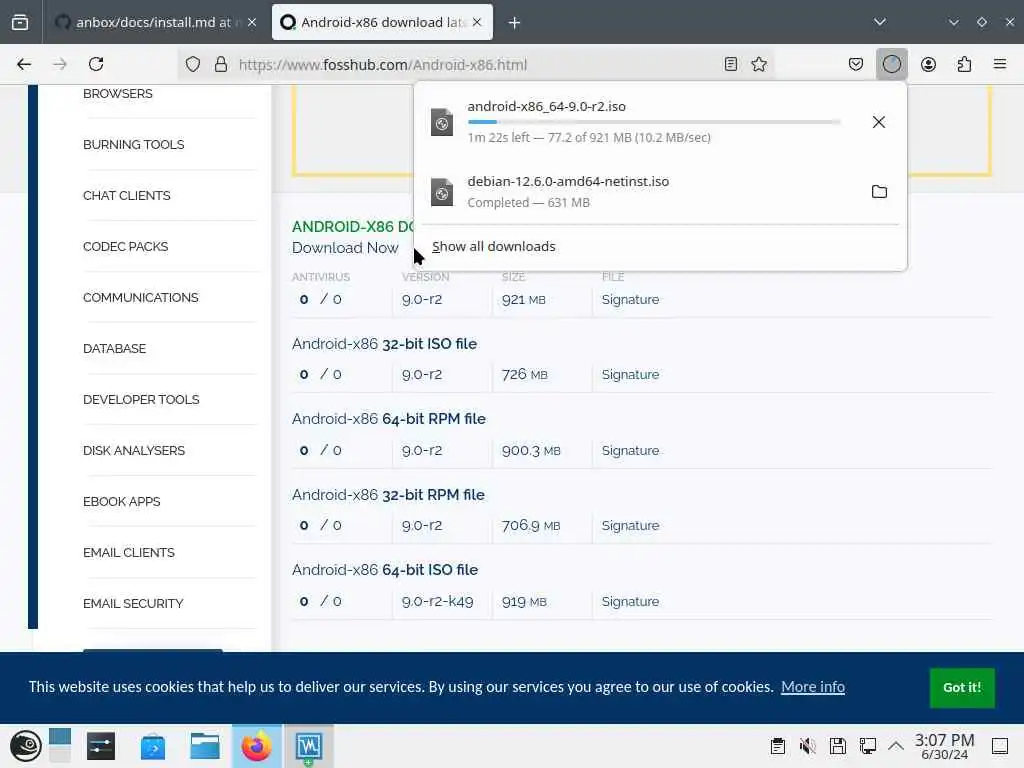
Task: Close the anbox/docs/install.md tab
Action: (252, 22)
